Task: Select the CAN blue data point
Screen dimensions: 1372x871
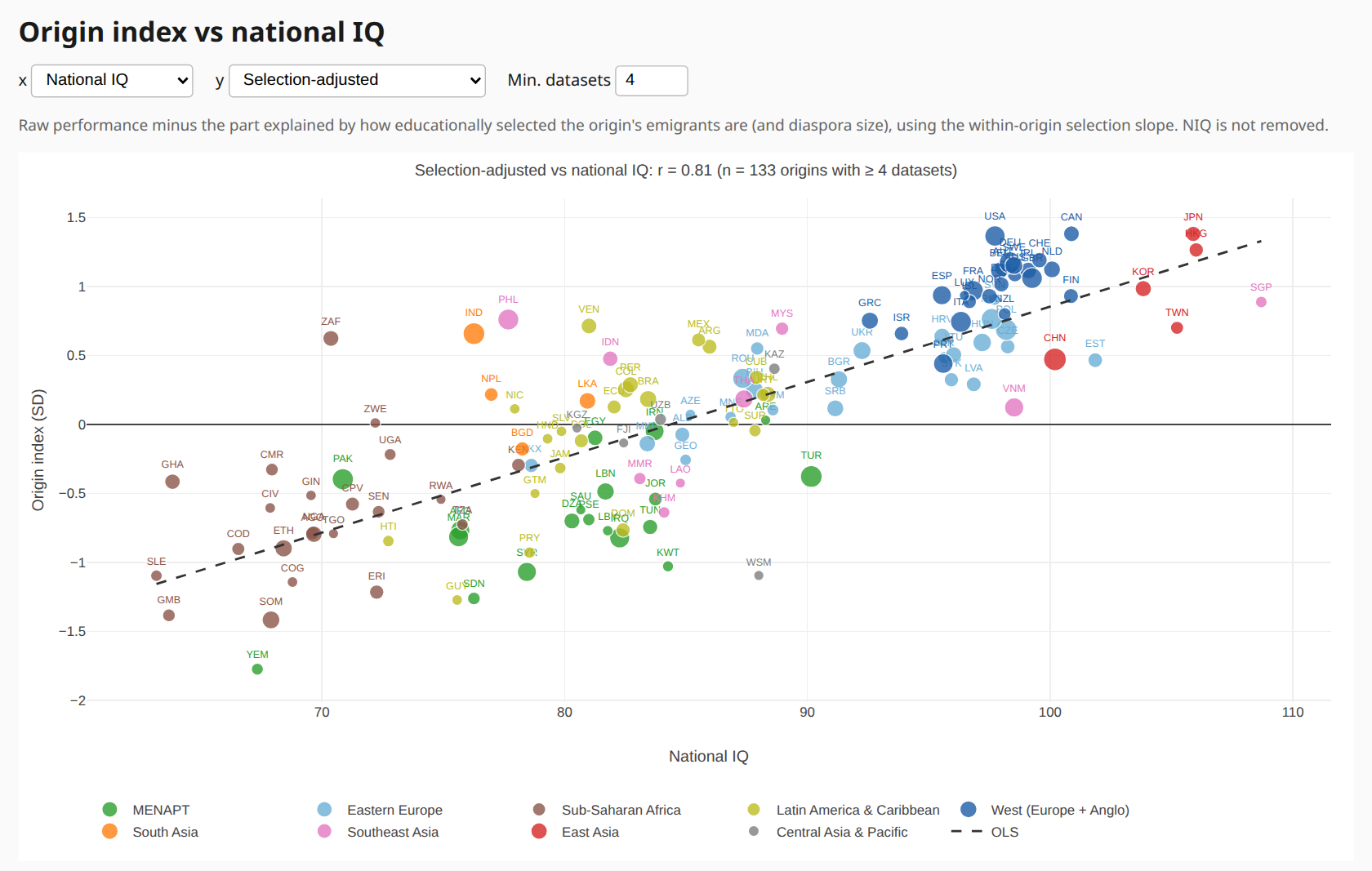Action: pyautogui.click(x=1071, y=233)
